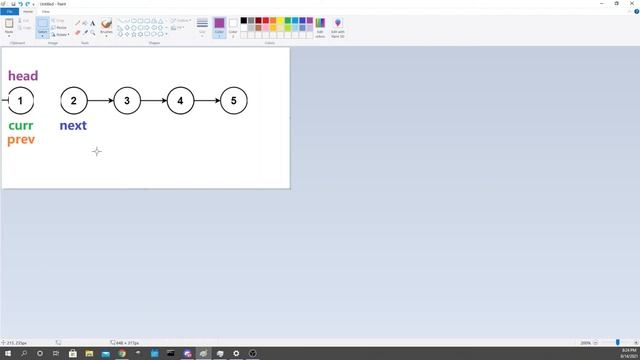Open Customize Quick Access Toolbar dropdown

coord(33,4)
